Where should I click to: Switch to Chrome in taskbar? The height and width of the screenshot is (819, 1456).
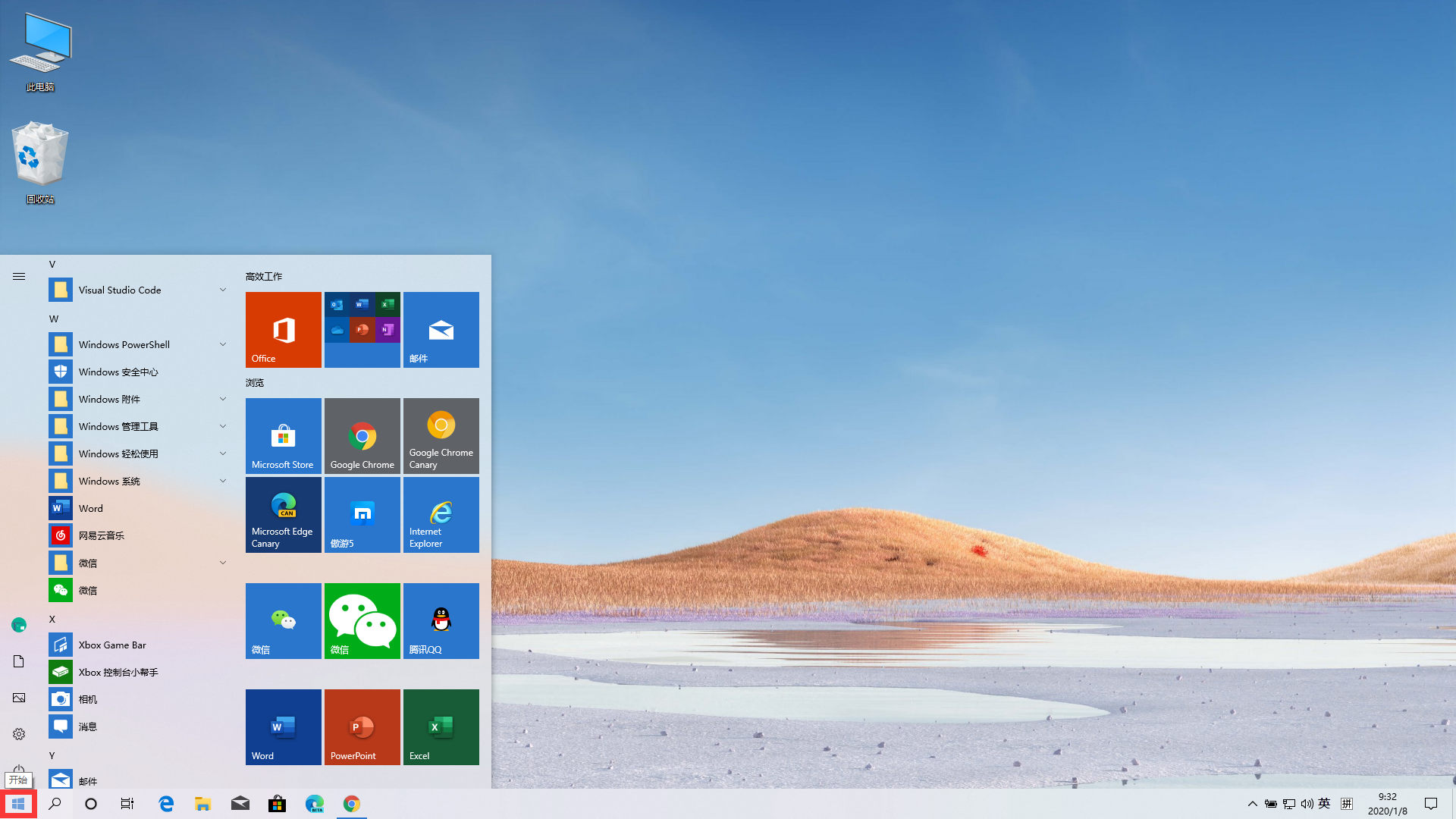pyautogui.click(x=352, y=804)
